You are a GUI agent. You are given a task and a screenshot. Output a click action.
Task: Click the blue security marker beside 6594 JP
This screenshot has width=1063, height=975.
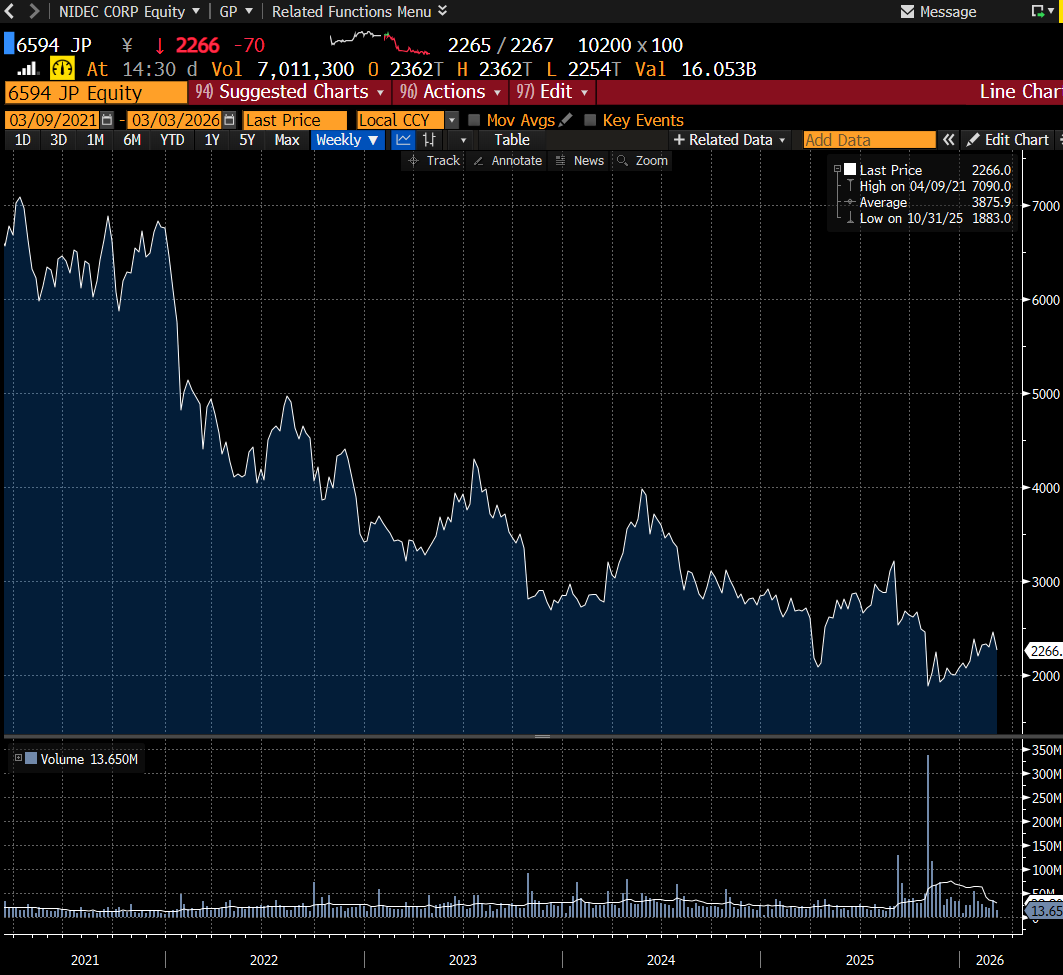tap(9, 43)
